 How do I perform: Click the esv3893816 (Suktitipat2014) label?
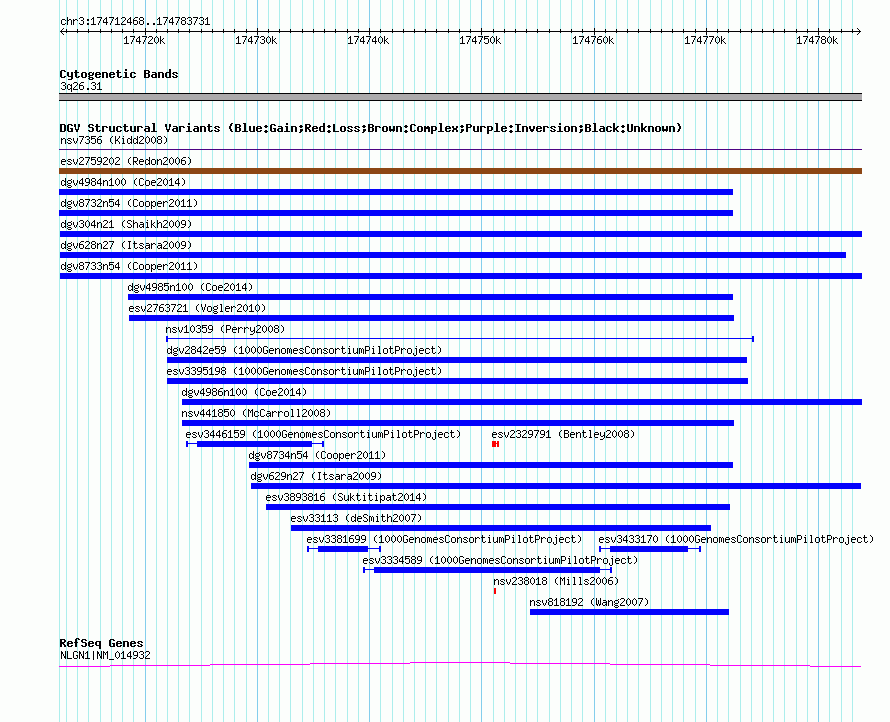click(346, 497)
